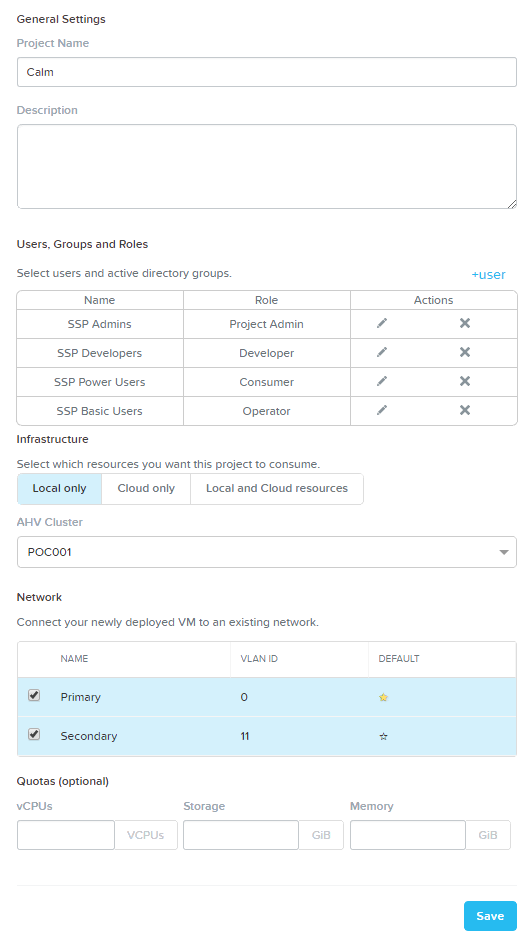
Task: Select the Local only option
Action: 60,489
